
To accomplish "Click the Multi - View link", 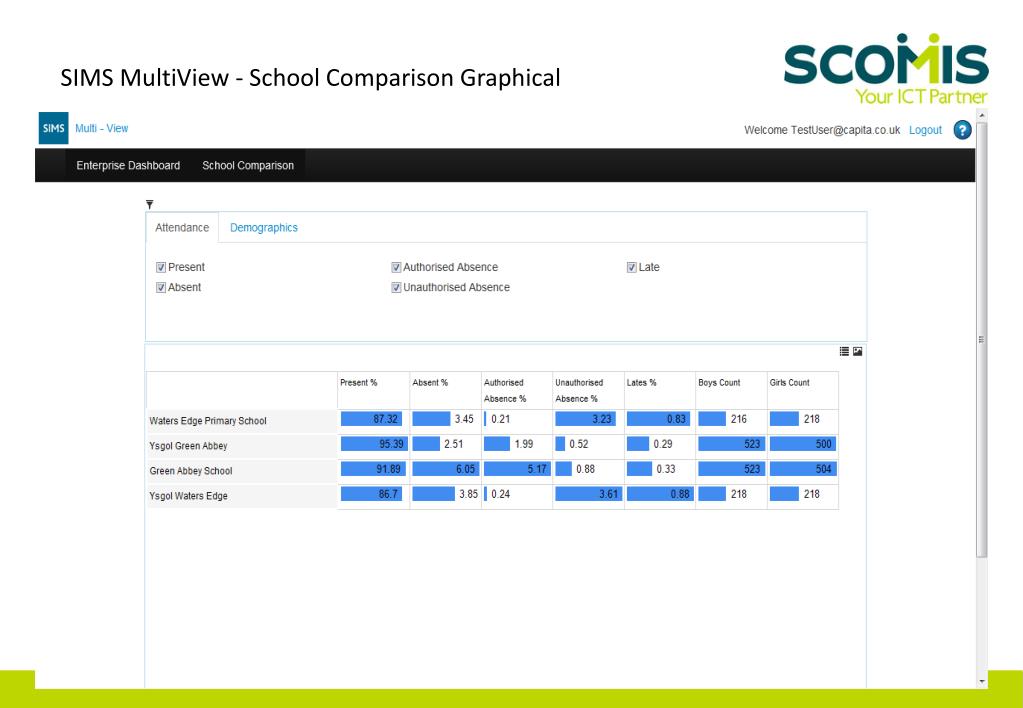I will point(102,129).
